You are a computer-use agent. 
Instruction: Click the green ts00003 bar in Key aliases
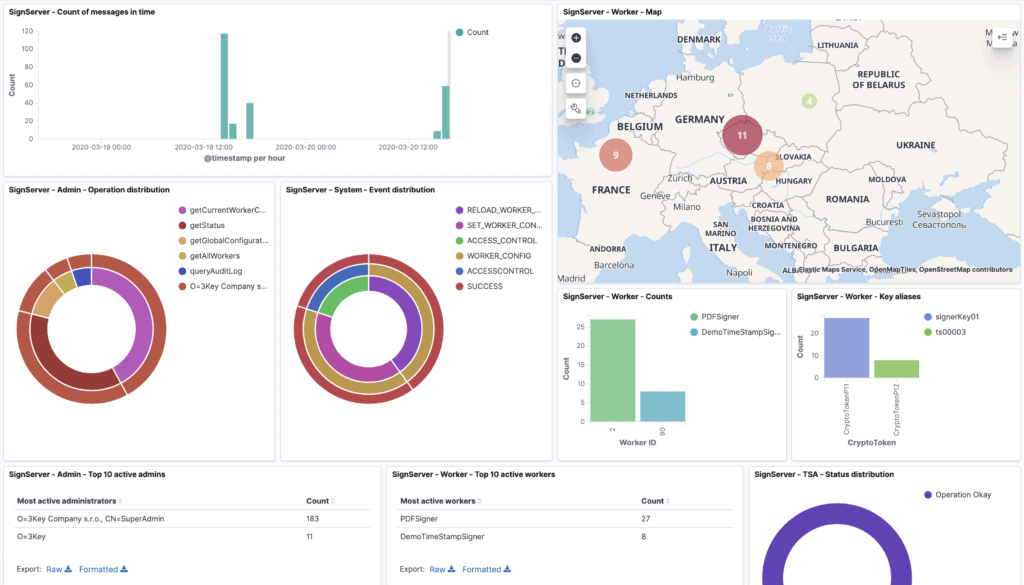[x=896, y=369]
